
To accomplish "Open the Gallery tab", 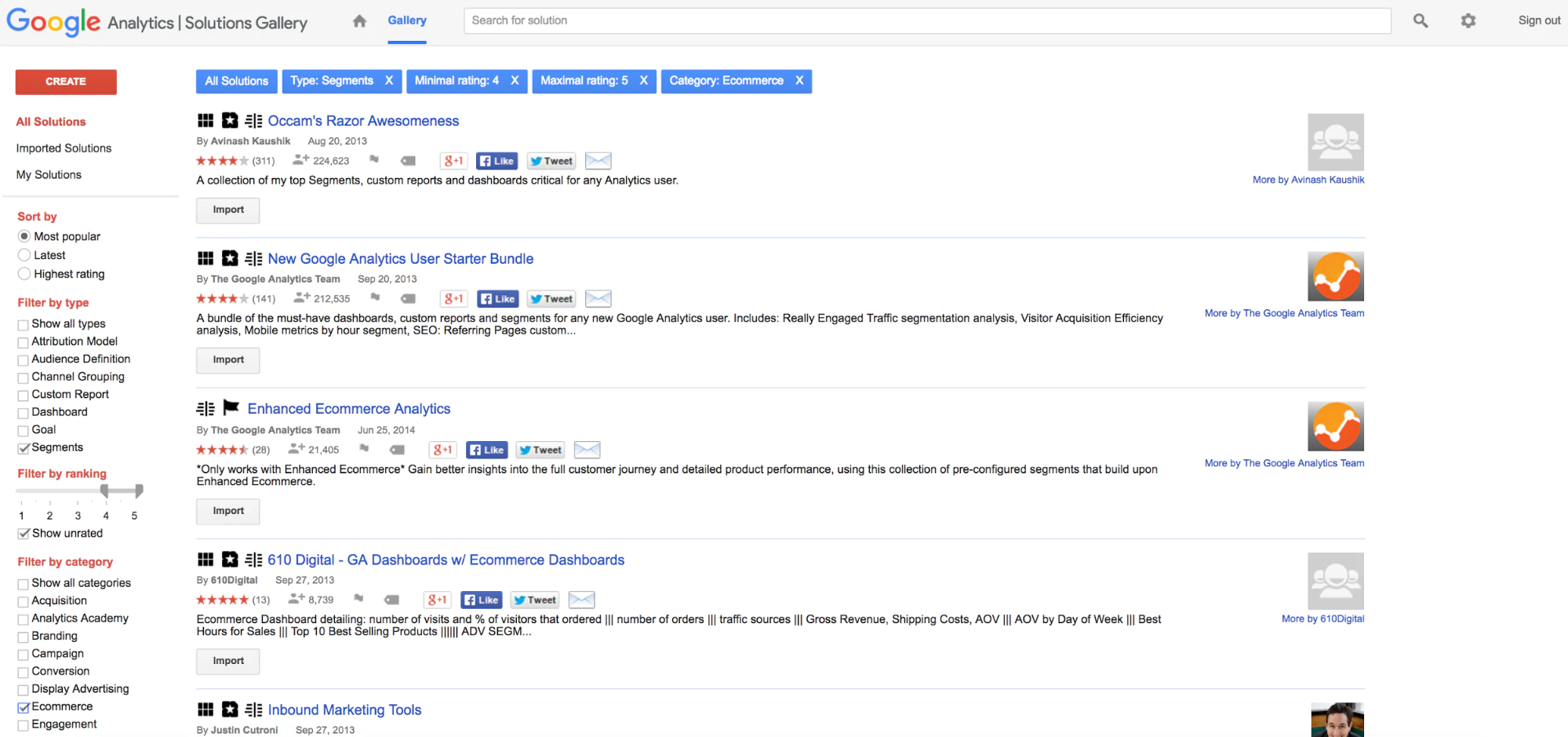I will point(407,21).
